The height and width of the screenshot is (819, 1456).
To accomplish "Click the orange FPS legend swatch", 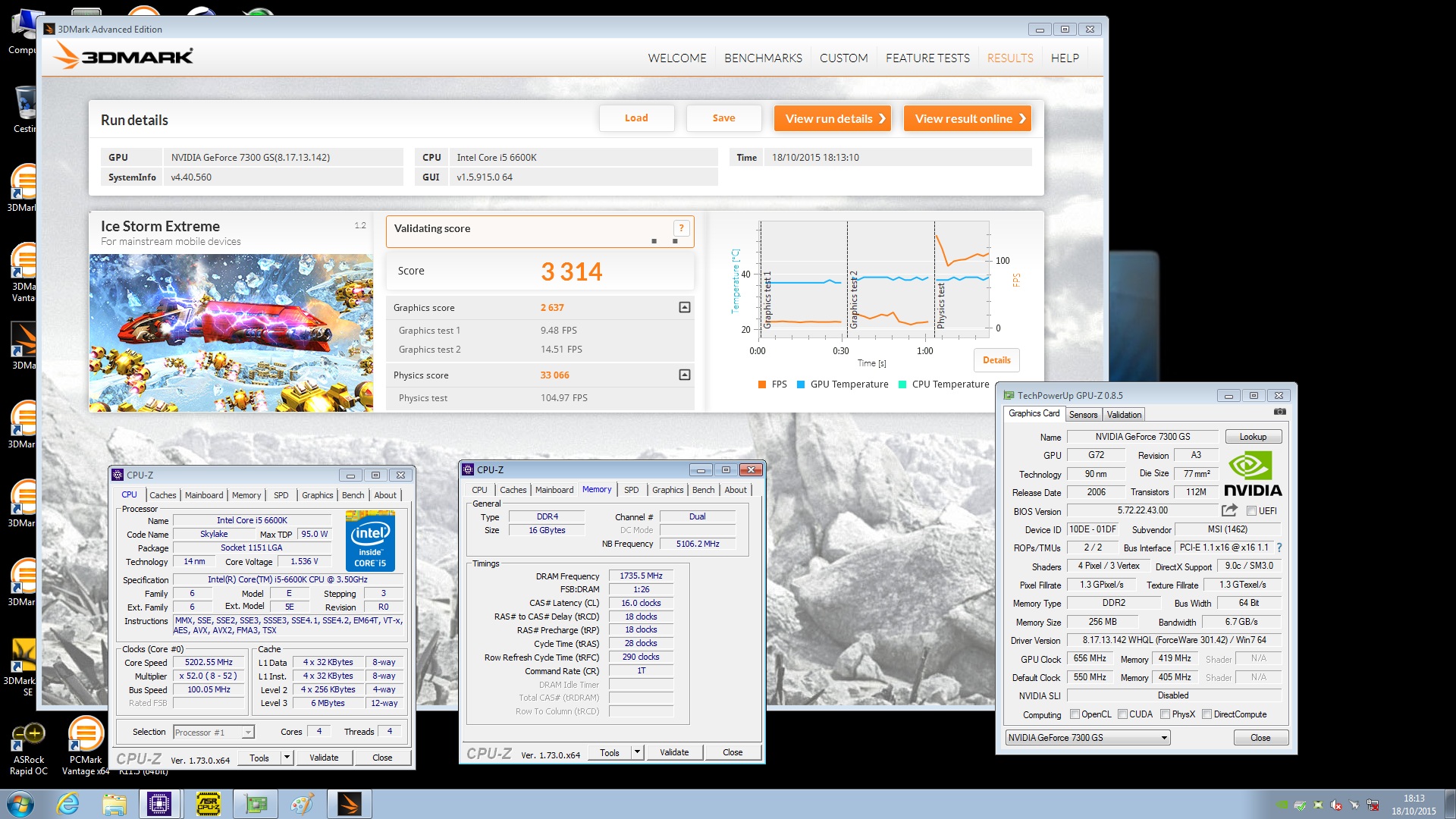I will click(761, 384).
